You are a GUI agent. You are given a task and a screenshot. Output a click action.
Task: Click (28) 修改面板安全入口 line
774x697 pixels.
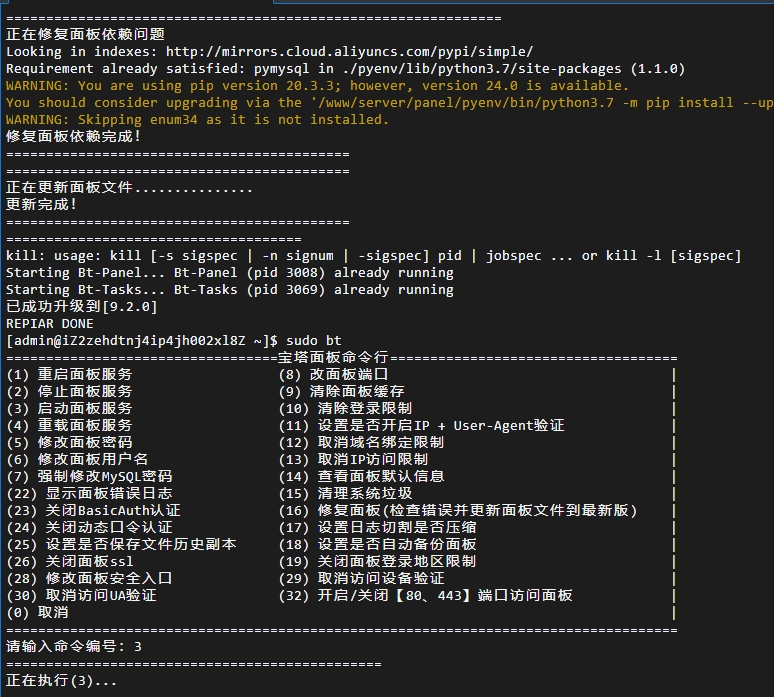coord(89,579)
